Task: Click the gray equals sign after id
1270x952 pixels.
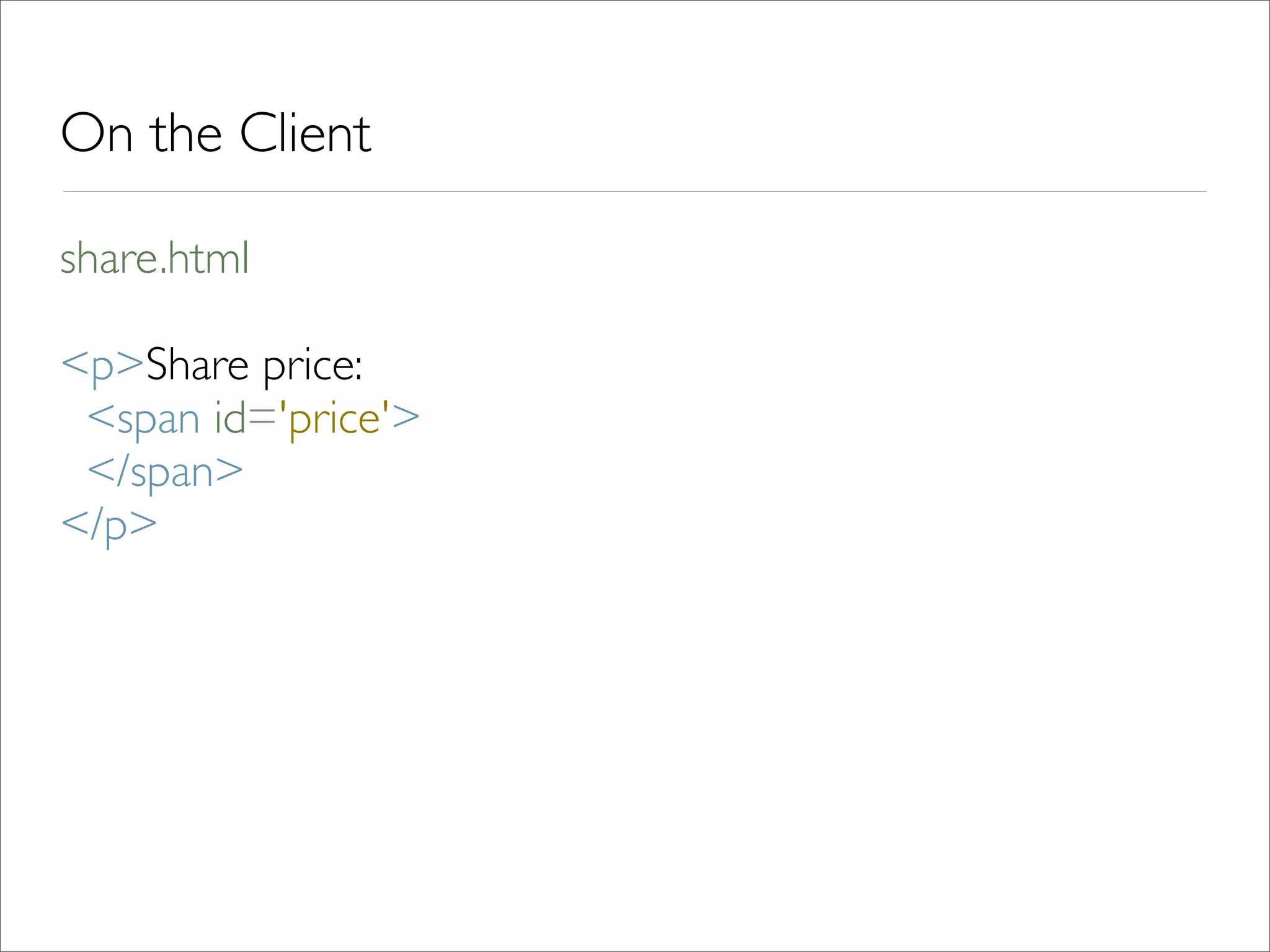Action: (262, 419)
